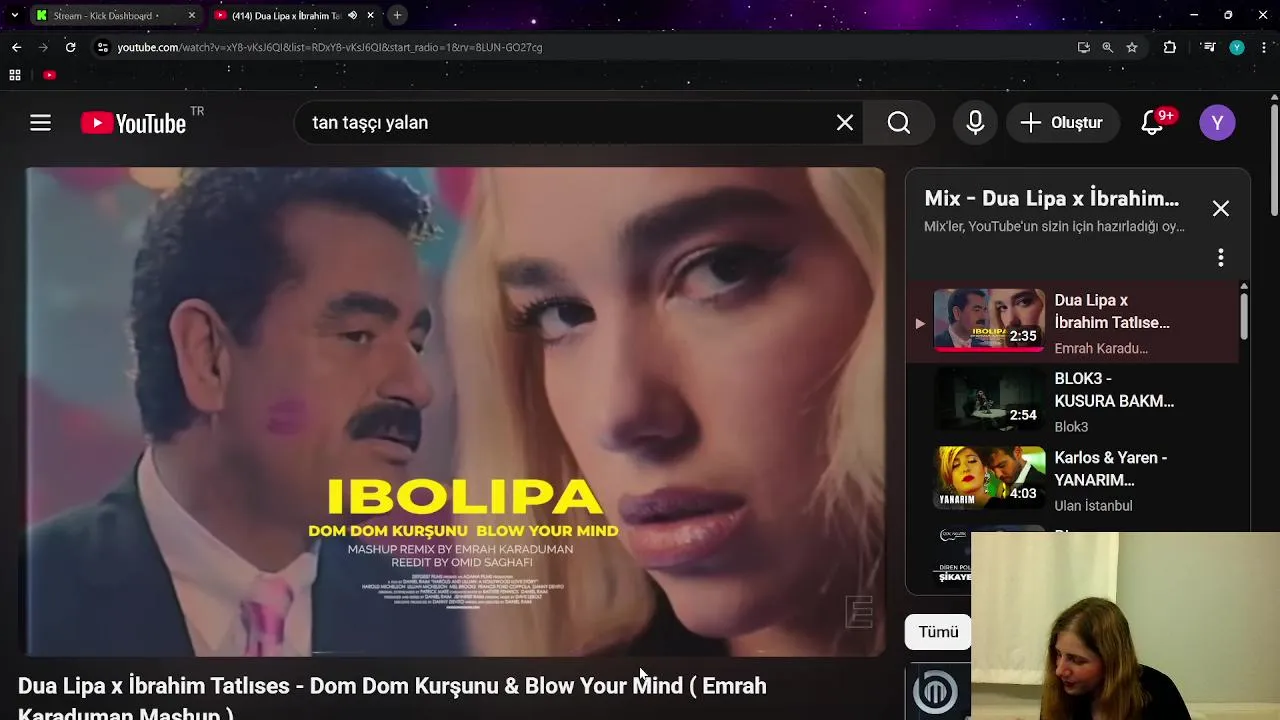
Task: Select the Dua Lipa YouTube browser tab
Action: [x=285, y=16]
